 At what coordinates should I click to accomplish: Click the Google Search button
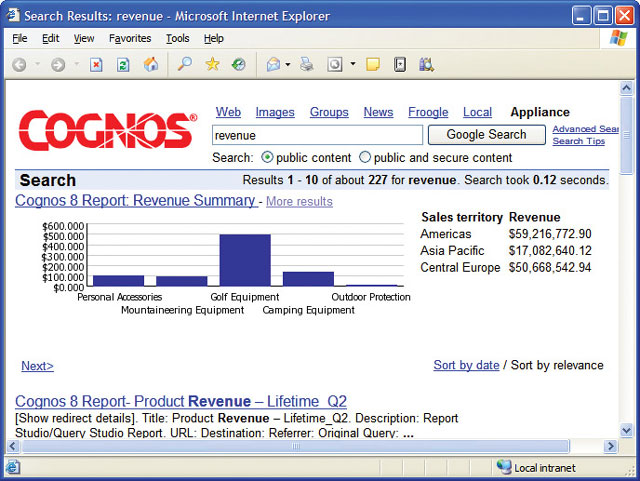pyautogui.click(x=487, y=135)
